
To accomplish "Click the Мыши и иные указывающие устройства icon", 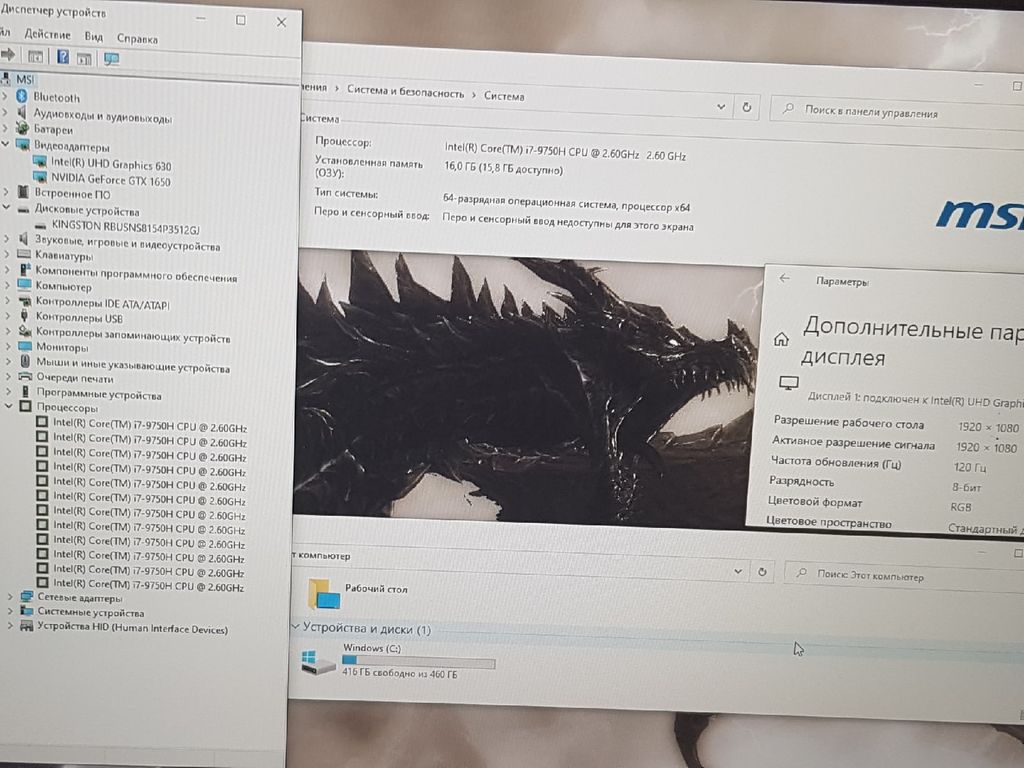I will (25, 361).
